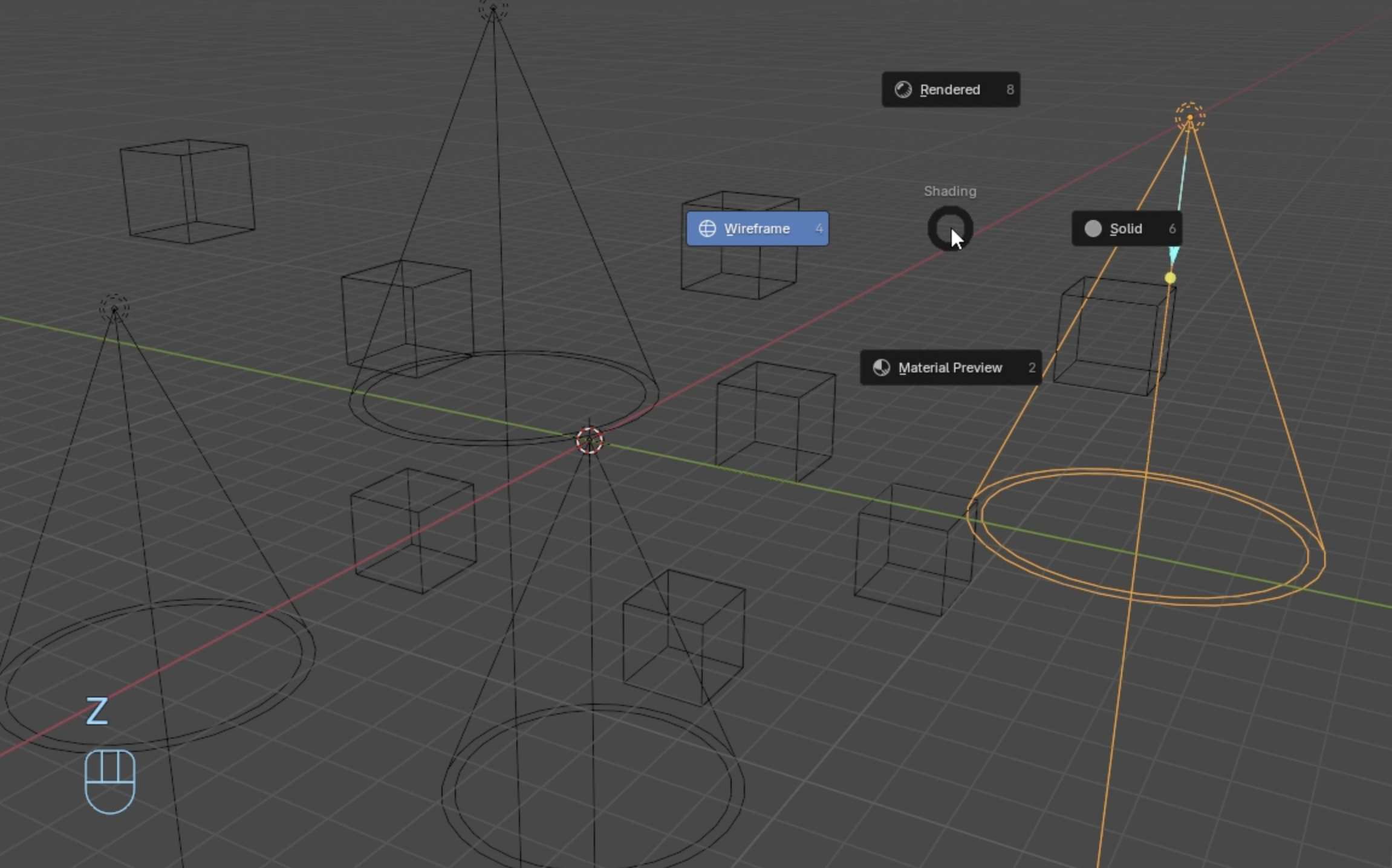Click the 3D cursor at world origin

pyautogui.click(x=589, y=440)
